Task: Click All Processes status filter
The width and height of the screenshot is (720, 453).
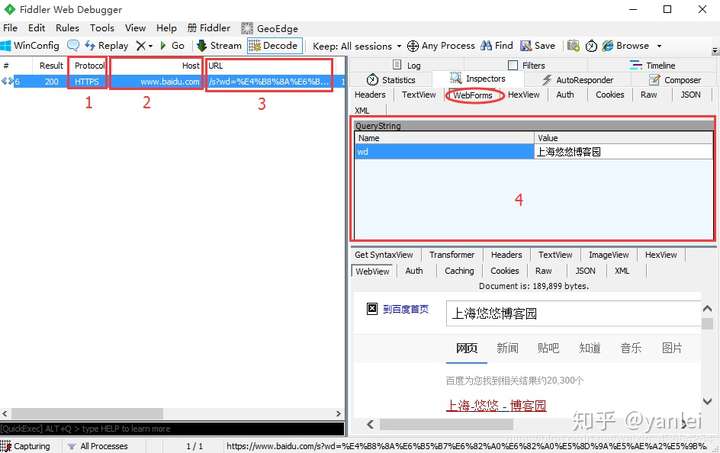Action: [x=98, y=446]
